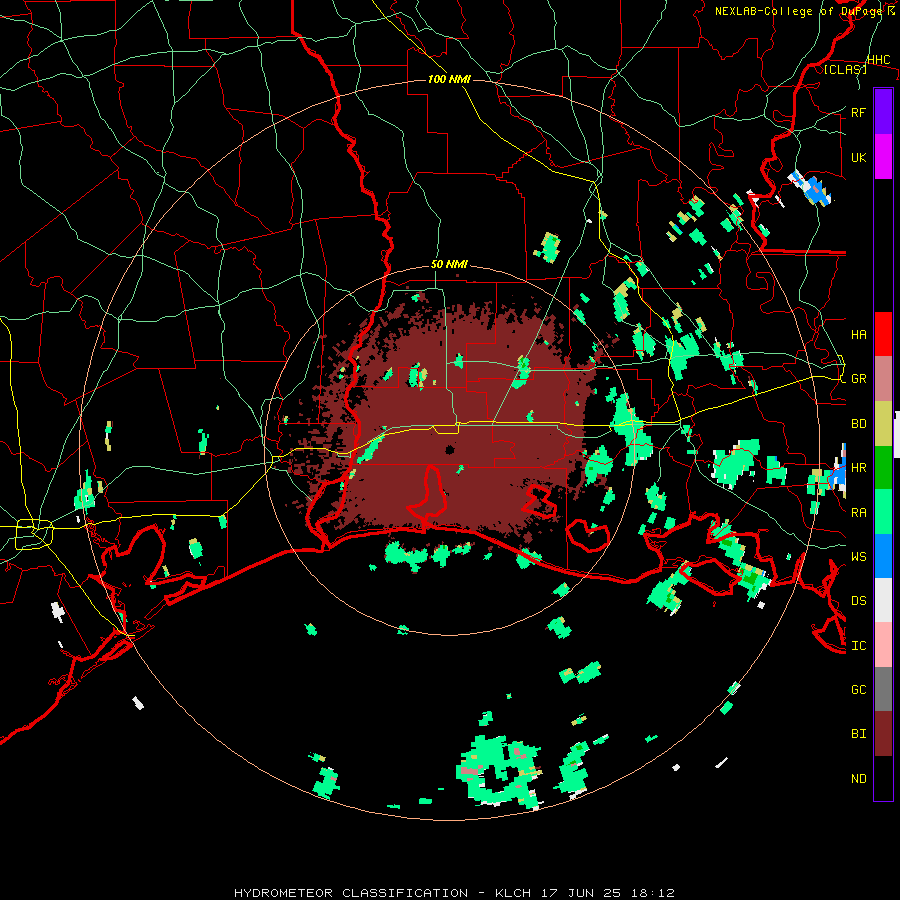Click the 'GC' legend label
Image resolution: width=900 pixels, height=900 pixels.
point(858,690)
